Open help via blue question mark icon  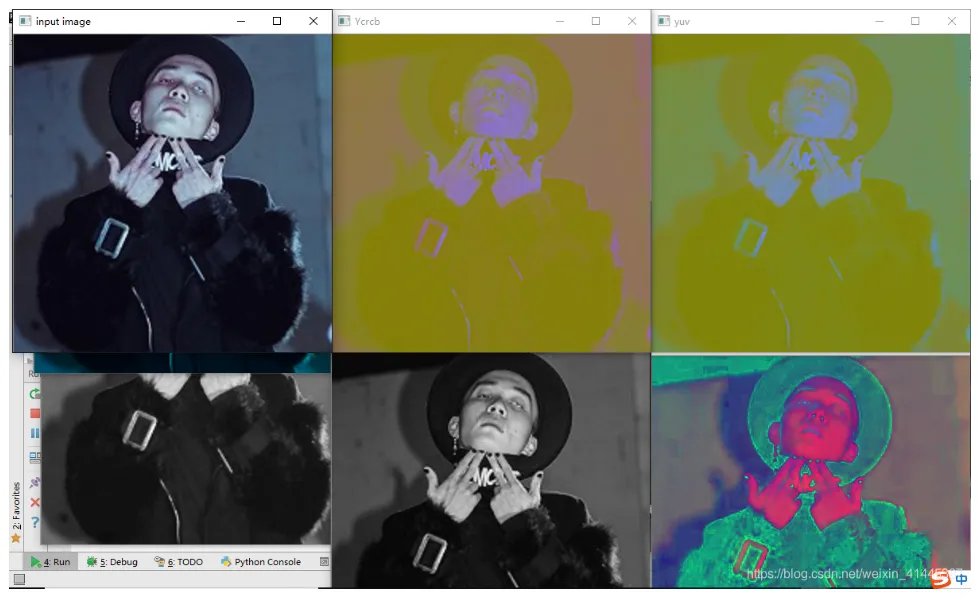click(35, 522)
